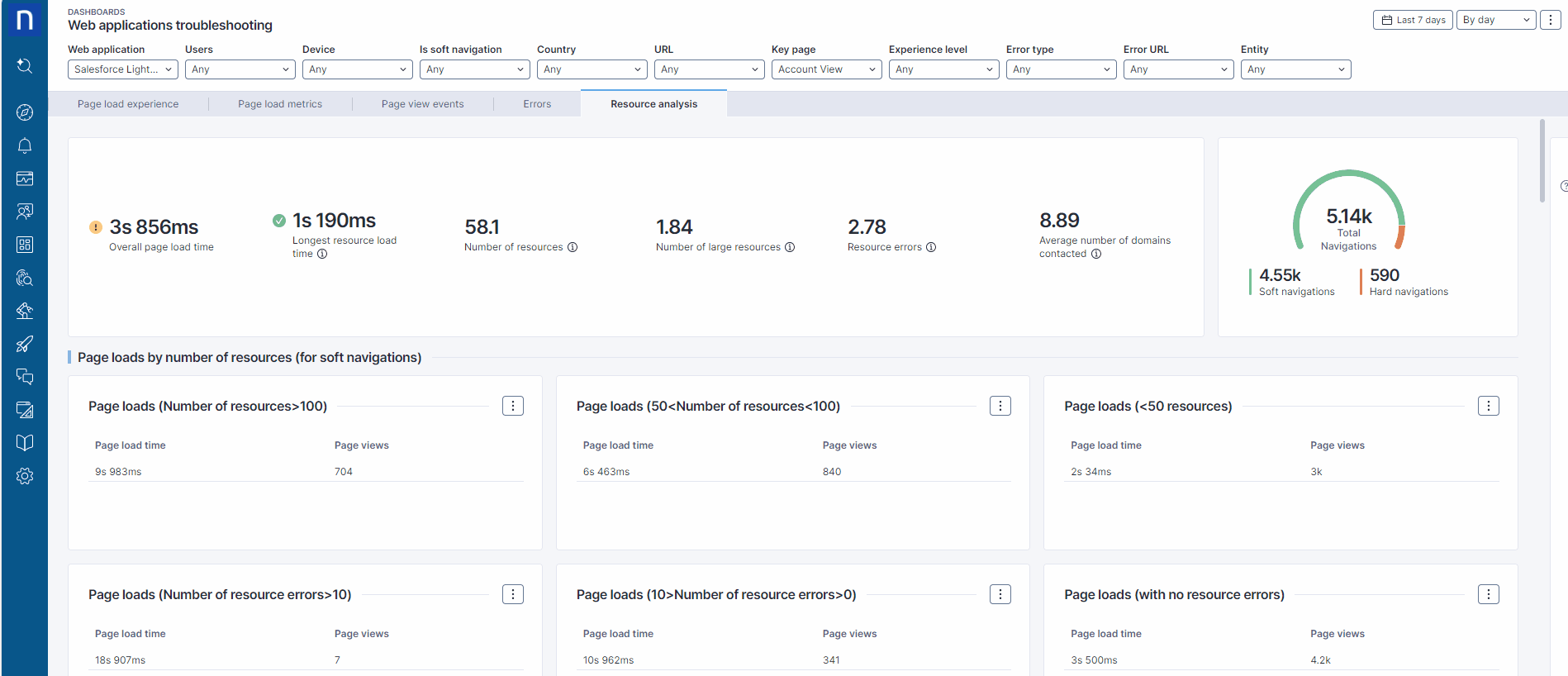The image size is (1568, 676).
Task: Open the settings gear sidebar icon
Action: click(x=25, y=476)
